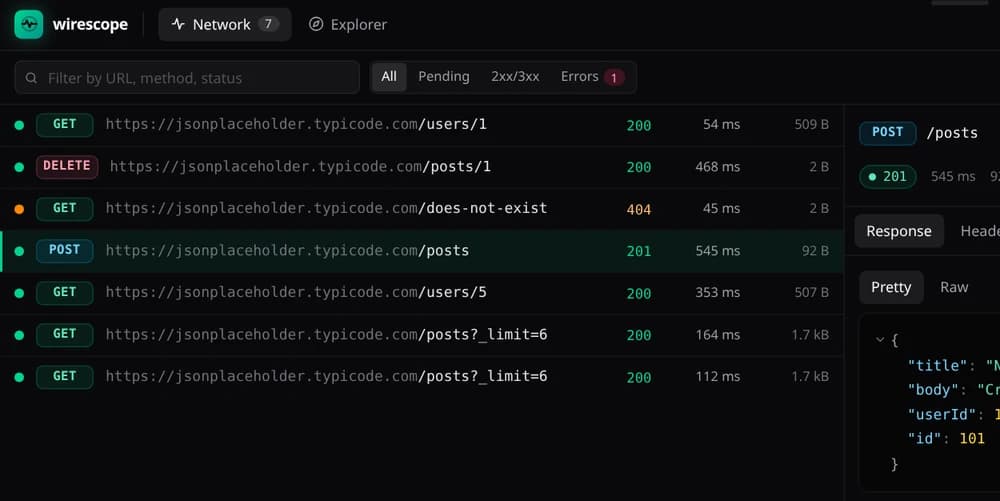
Task: Click the DELETE method badge
Action: 67,166
